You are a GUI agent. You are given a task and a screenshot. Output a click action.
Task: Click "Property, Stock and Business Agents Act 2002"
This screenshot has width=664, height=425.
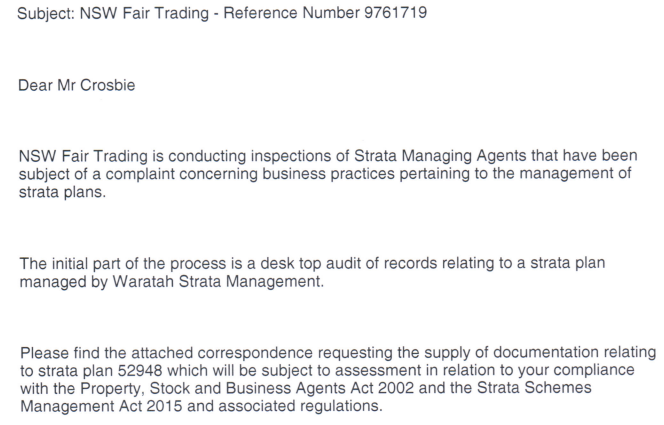coord(247,389)
